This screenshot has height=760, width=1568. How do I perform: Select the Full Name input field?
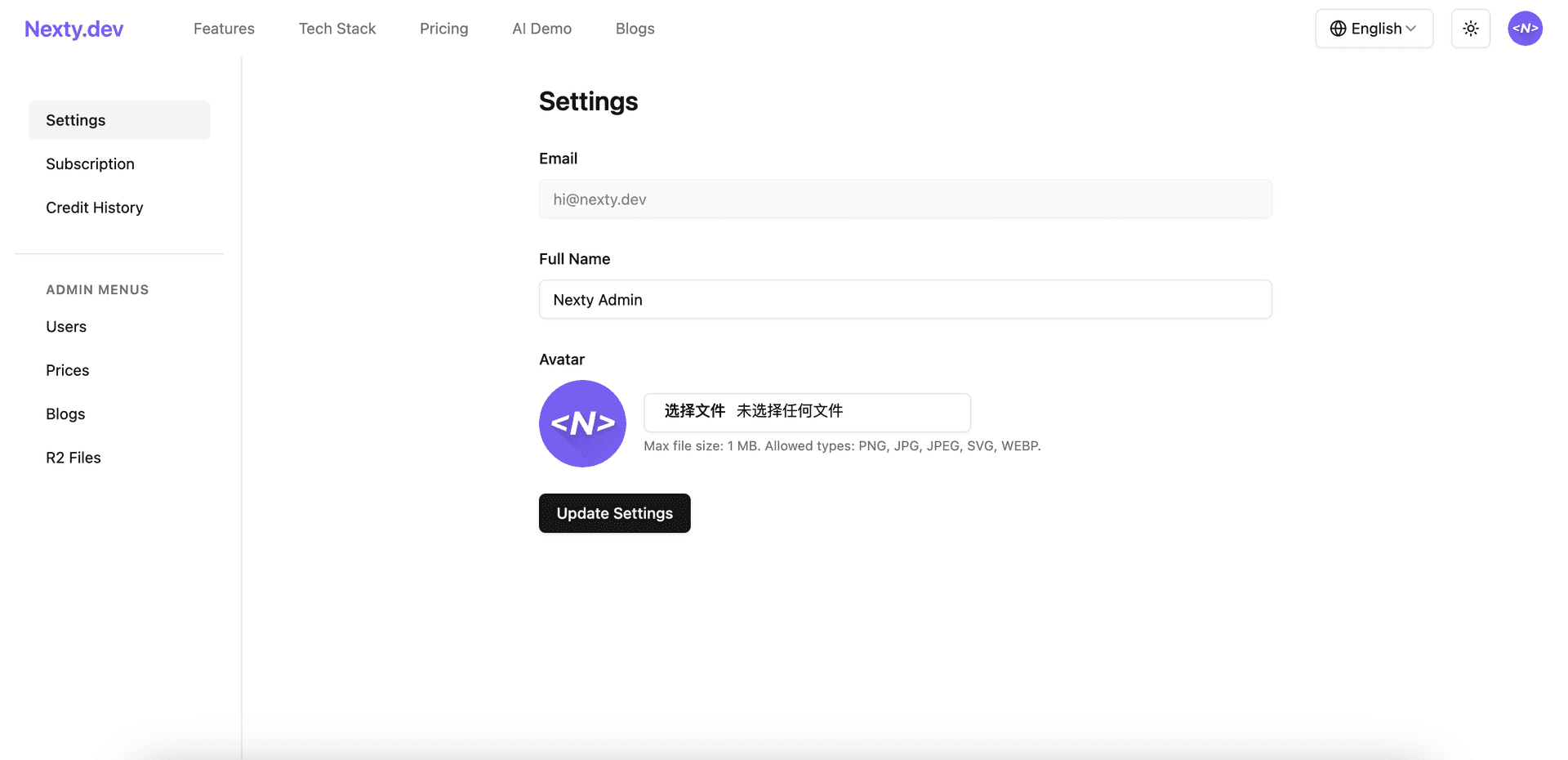905,299
